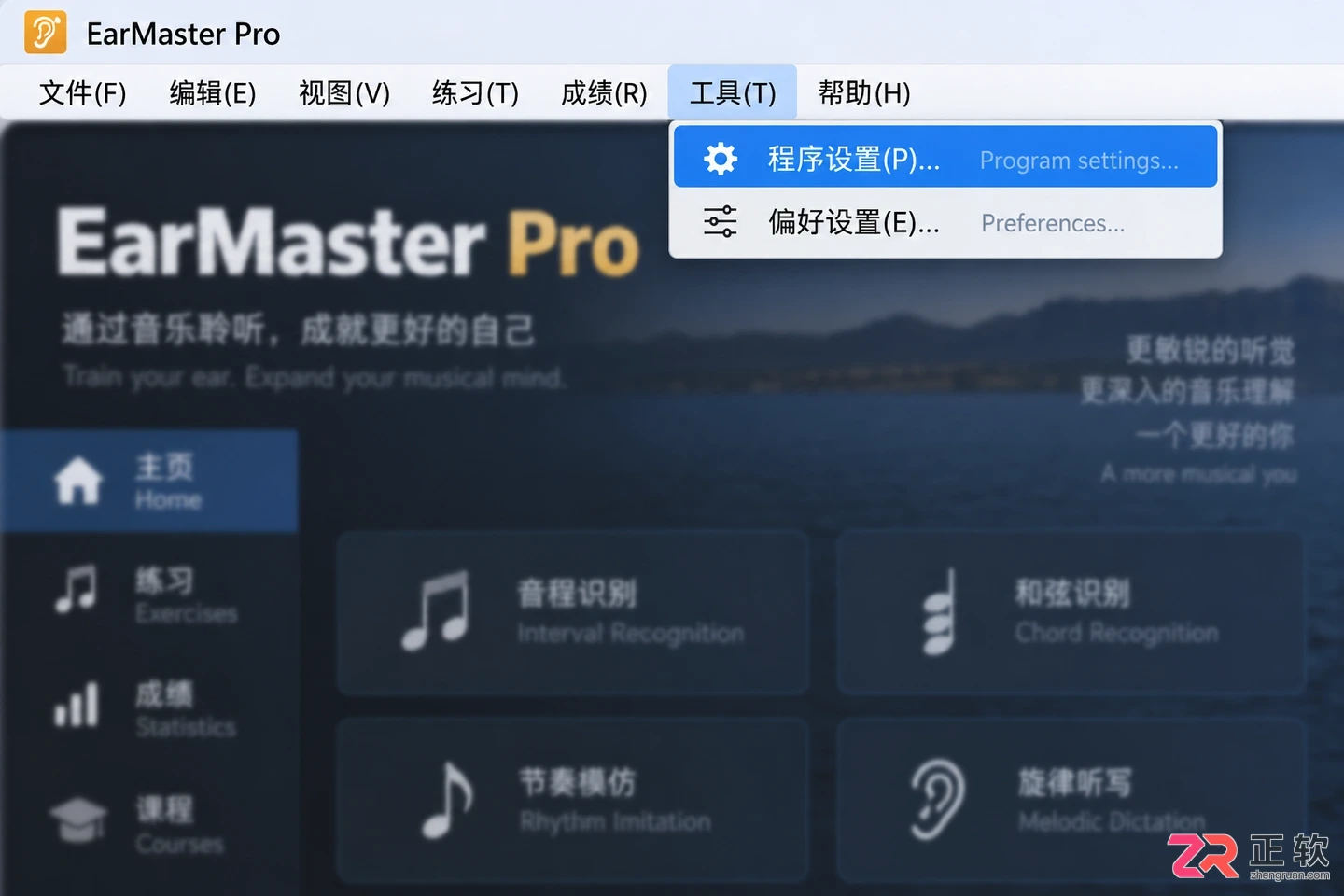This screenshot has width=1344, height=896.
Task: Select 主页 Home label in the sidebar
Action: tap(168, 482)
